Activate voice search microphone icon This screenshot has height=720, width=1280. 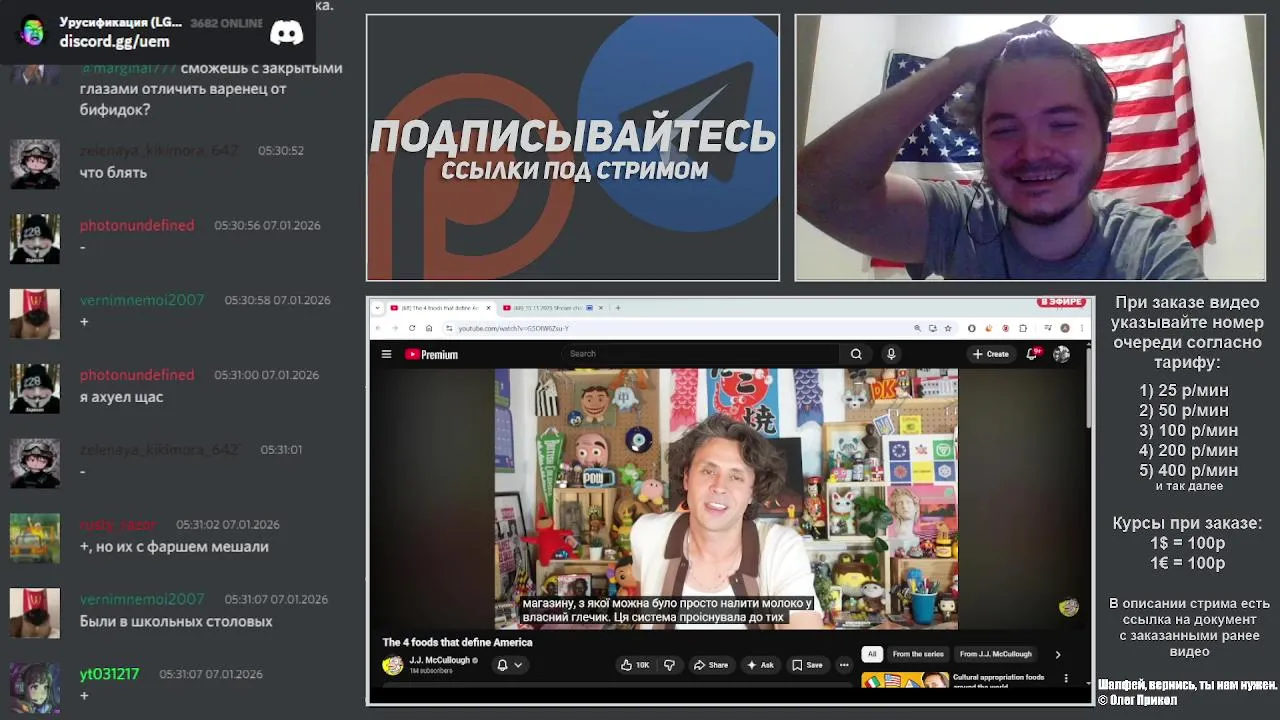coord(891,354)
